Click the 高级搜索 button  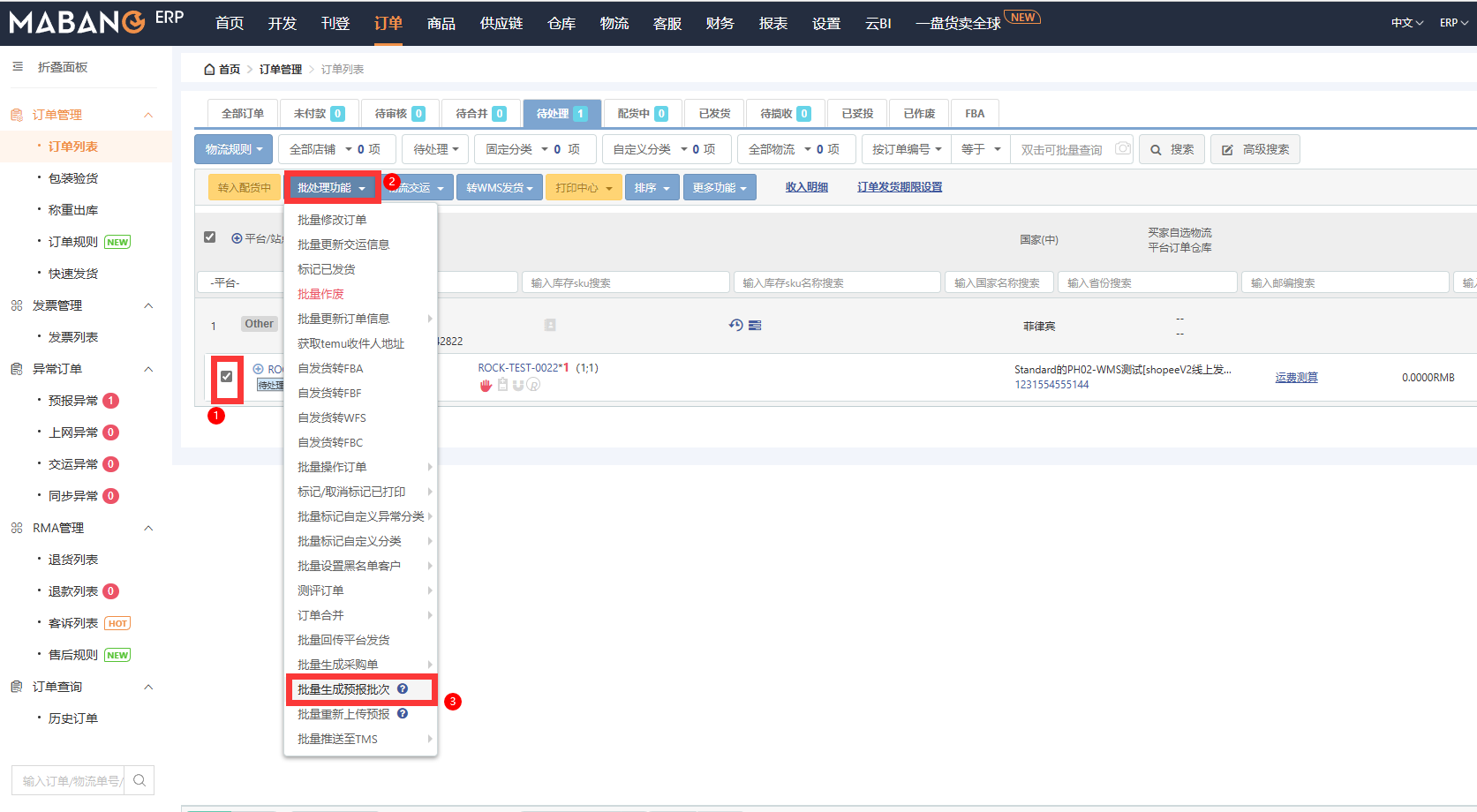click(1255, 150)
